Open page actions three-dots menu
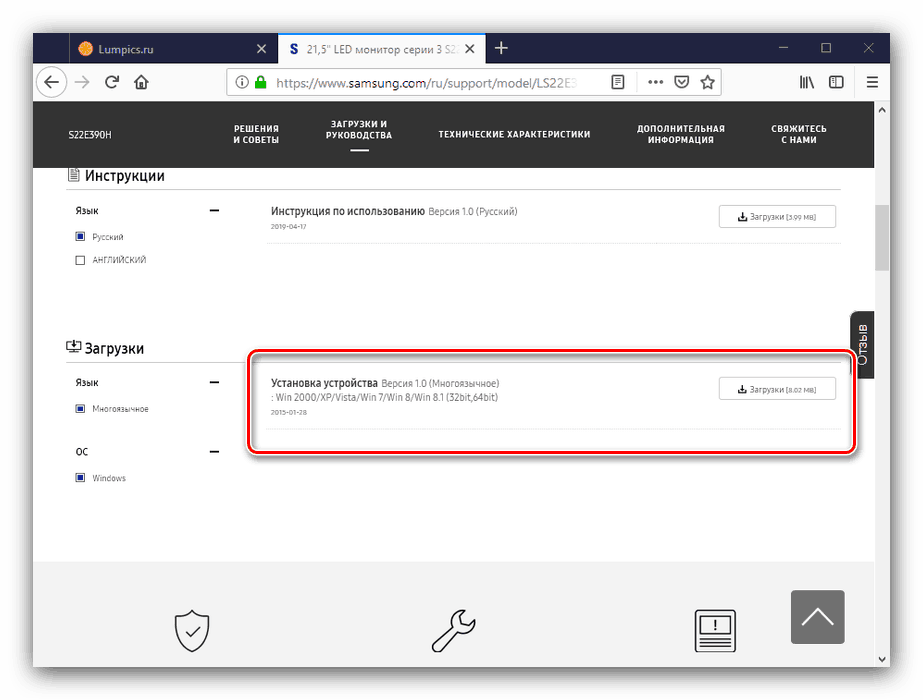 (x=655, y=82)
